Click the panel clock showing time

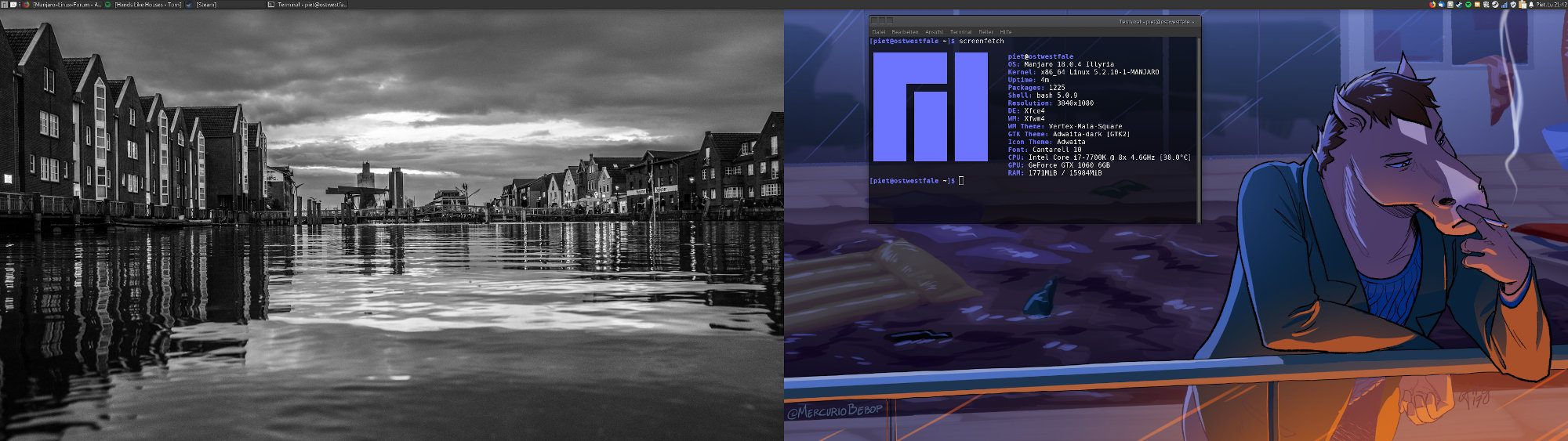1551,5
